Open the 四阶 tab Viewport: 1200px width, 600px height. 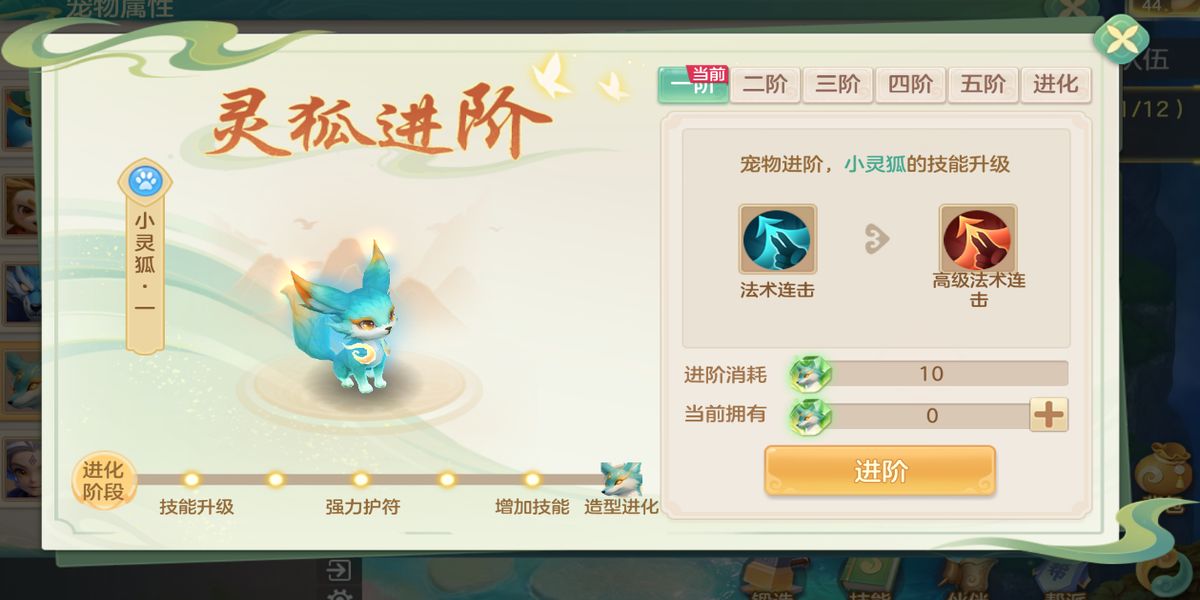tap(910, 85)
